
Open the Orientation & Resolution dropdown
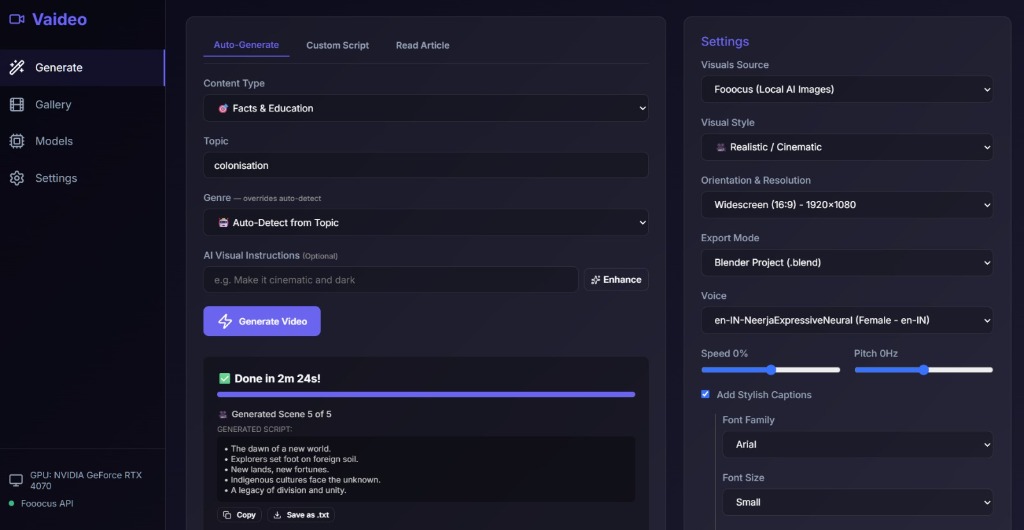pyautogui.click(x=847, y=205)
